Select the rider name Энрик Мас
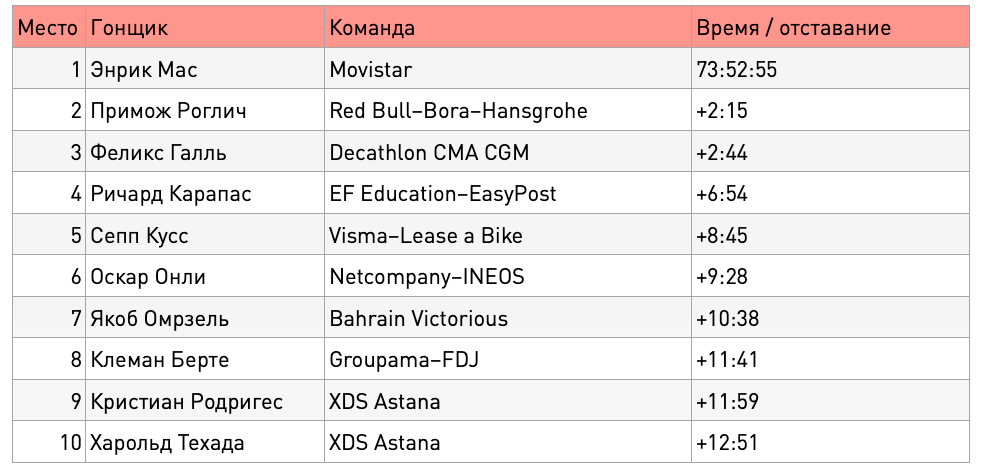 [x=144, y=69]
